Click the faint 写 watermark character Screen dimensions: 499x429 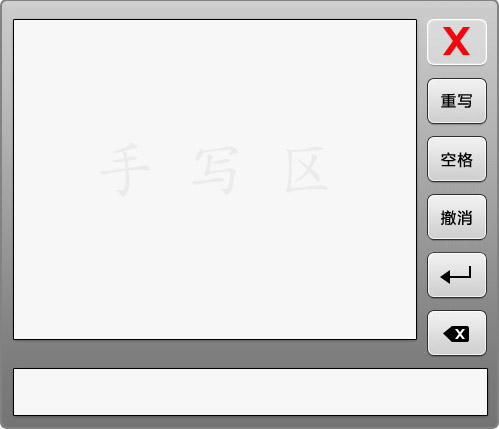216,170
